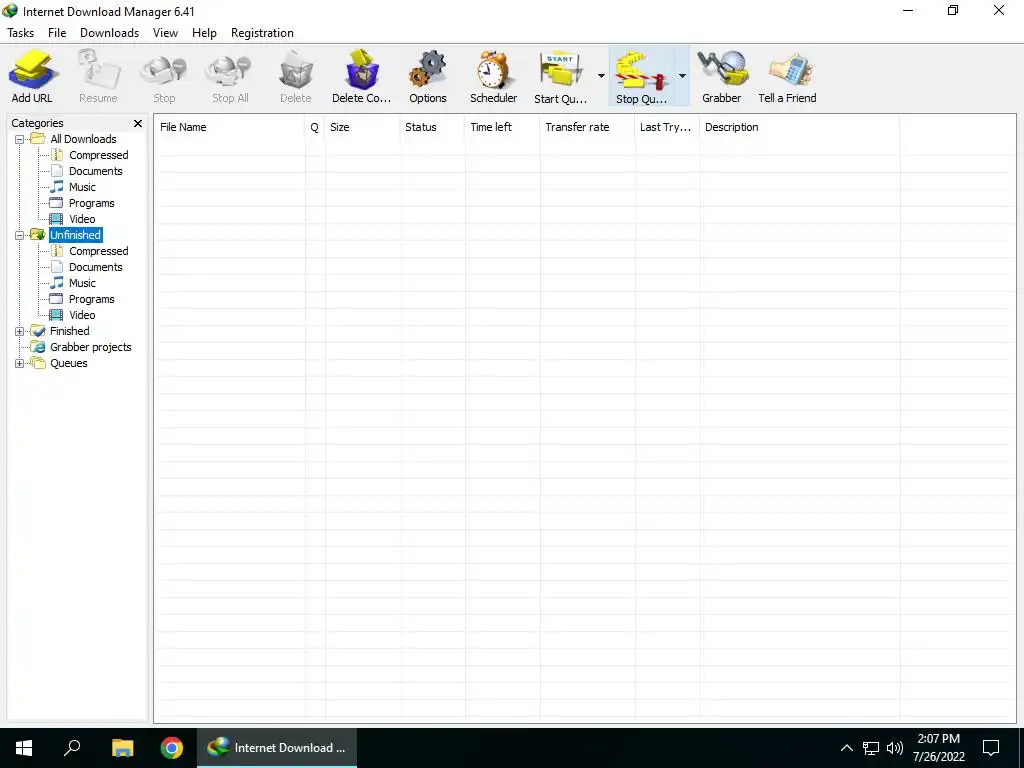Open File Explorer from taskbar

pyautogui.click(x=122, y=748)
